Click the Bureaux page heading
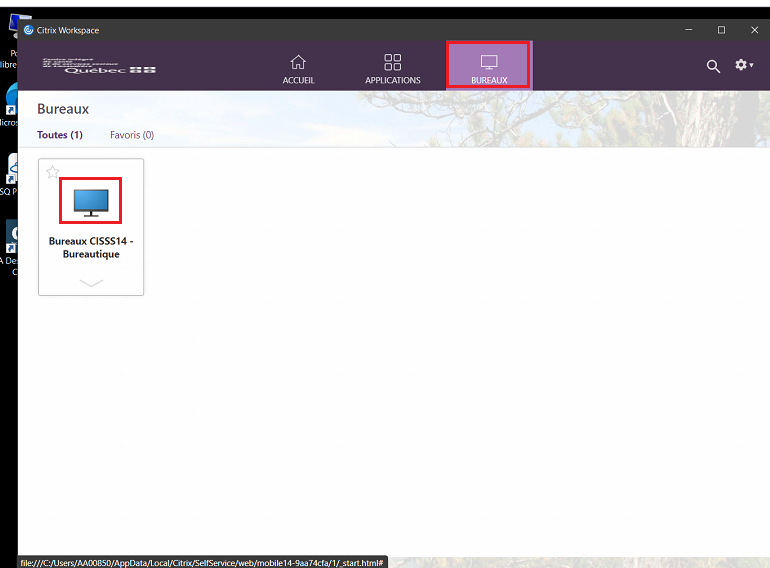This screenshot has height=568, width=770. point(63,109)
